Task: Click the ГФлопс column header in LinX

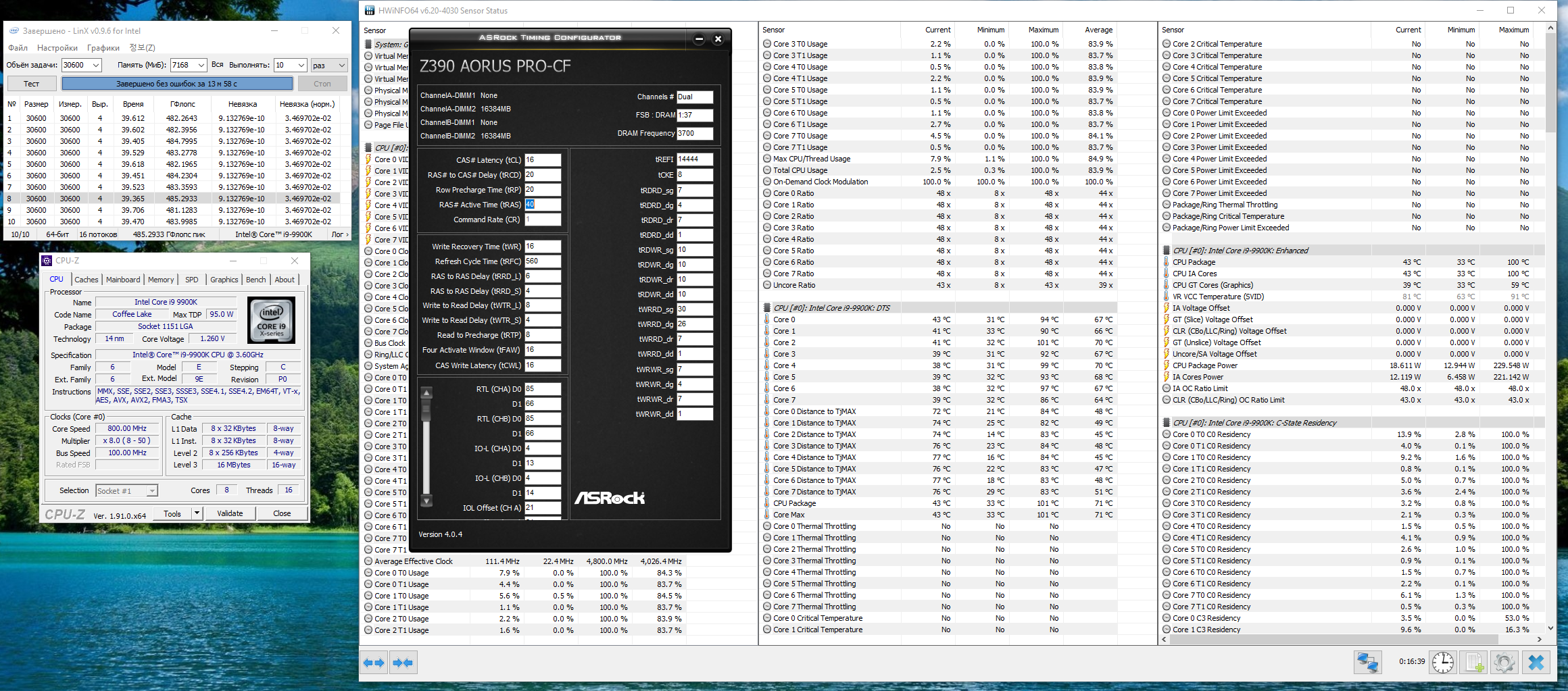Action: pos(182,104)
